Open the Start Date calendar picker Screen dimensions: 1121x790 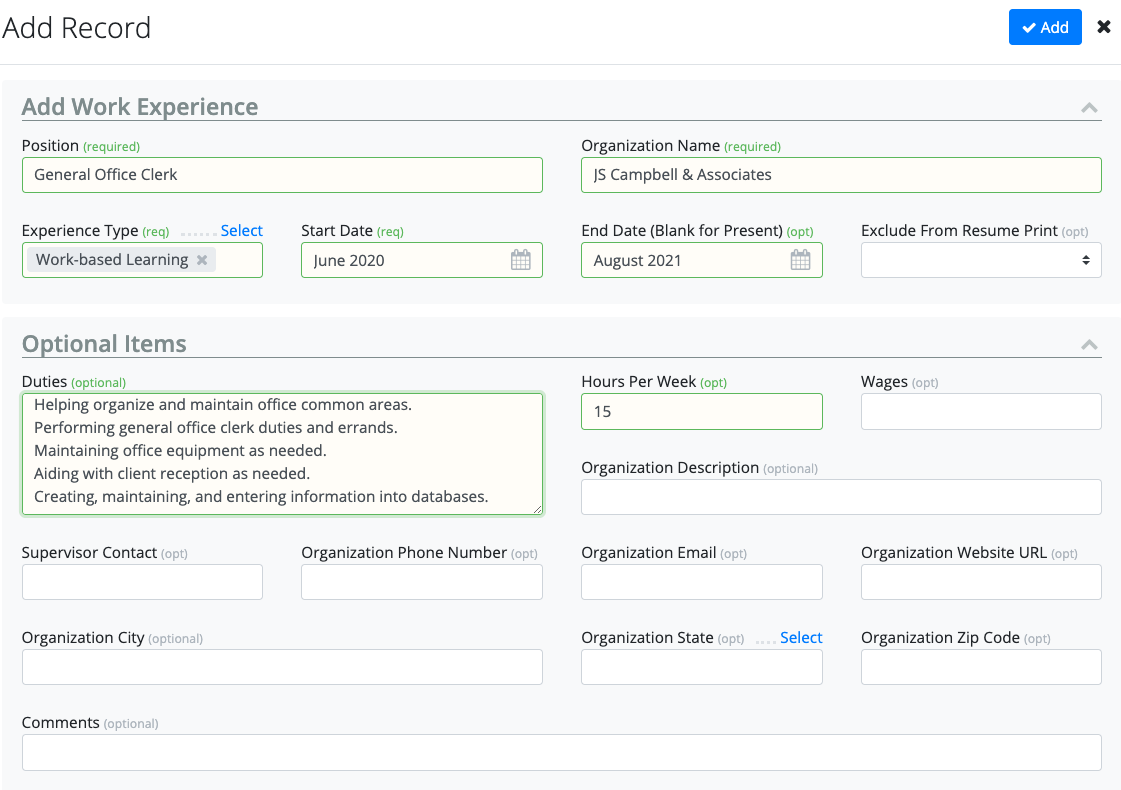(520, 260)
